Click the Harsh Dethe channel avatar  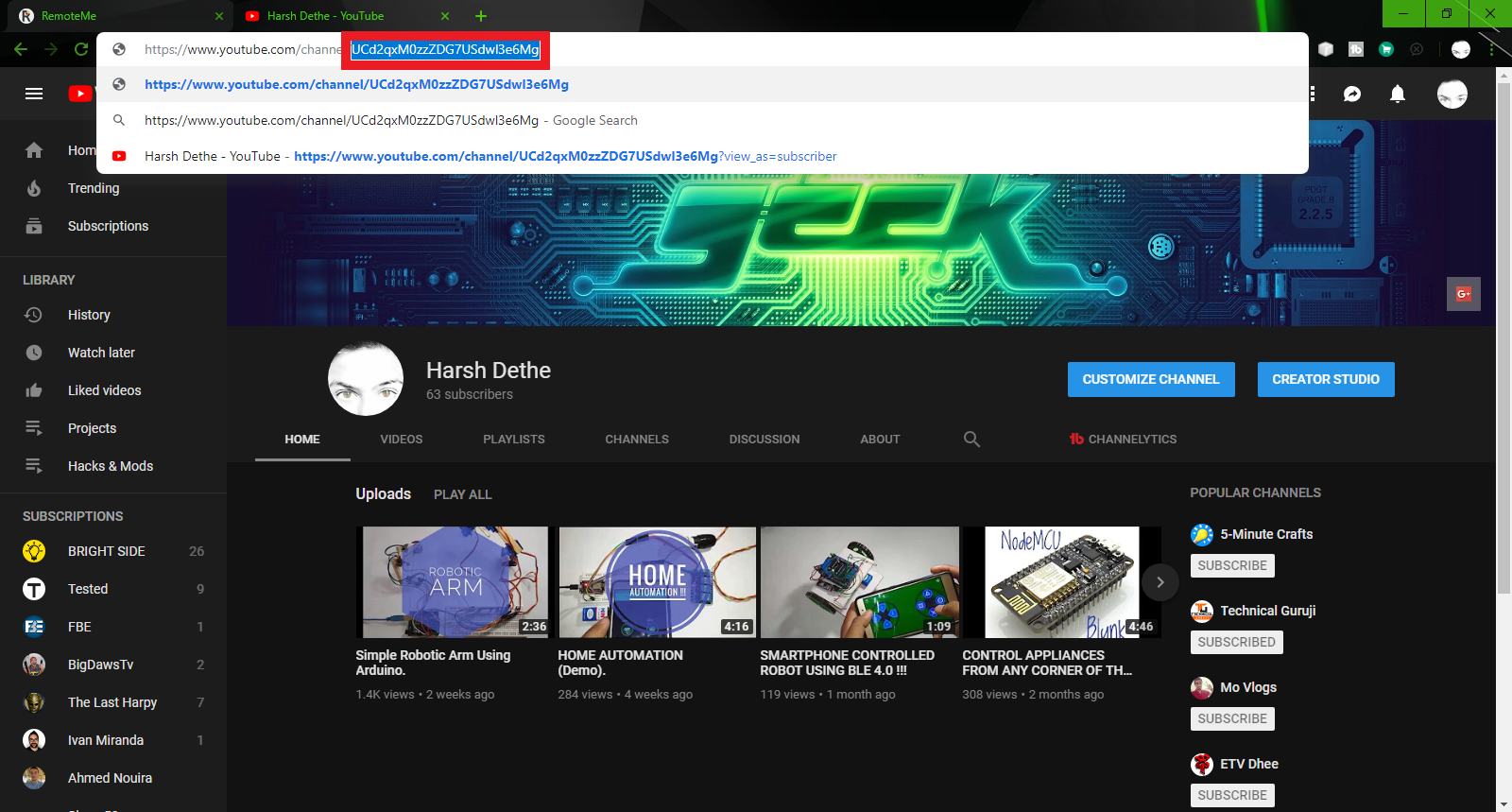(x=366, y=378)
